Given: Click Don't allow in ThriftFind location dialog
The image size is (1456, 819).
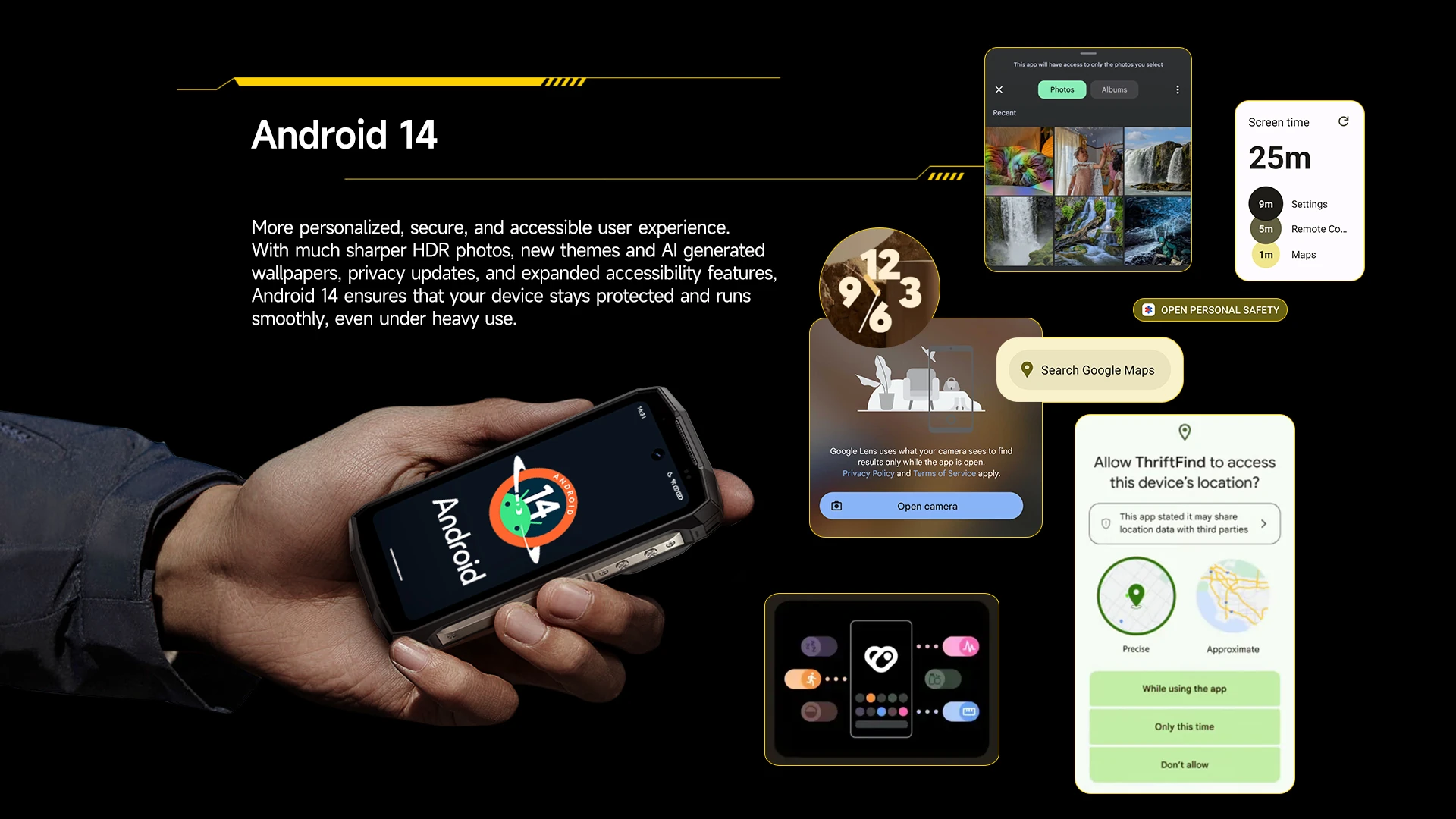Looking at the screenshot, I should (x=1184, y=764).
